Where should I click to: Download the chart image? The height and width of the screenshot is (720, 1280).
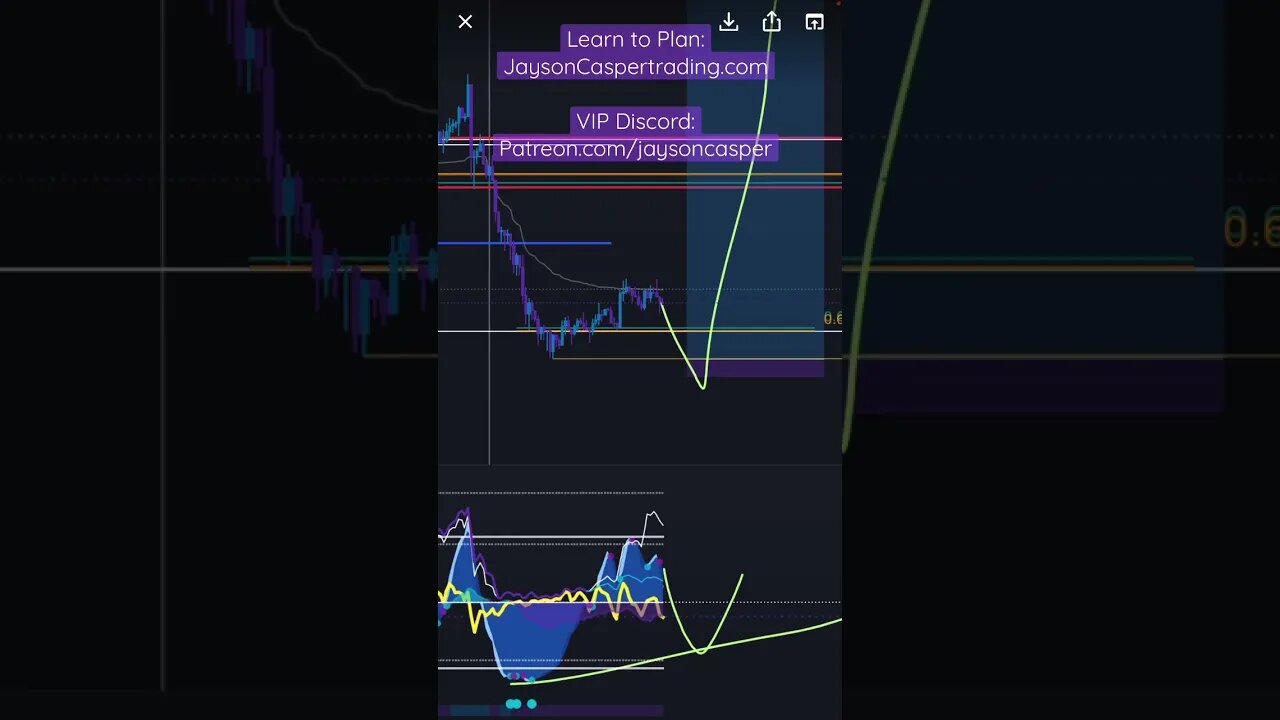(x=729, y=22)
